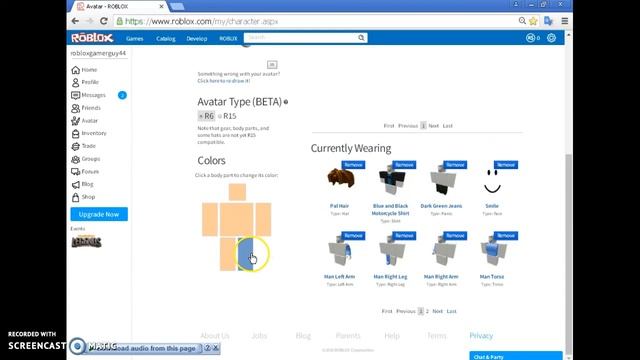Click the robloxgamerguy44 username
Screen dimensions: 640x360
(98, 53)
